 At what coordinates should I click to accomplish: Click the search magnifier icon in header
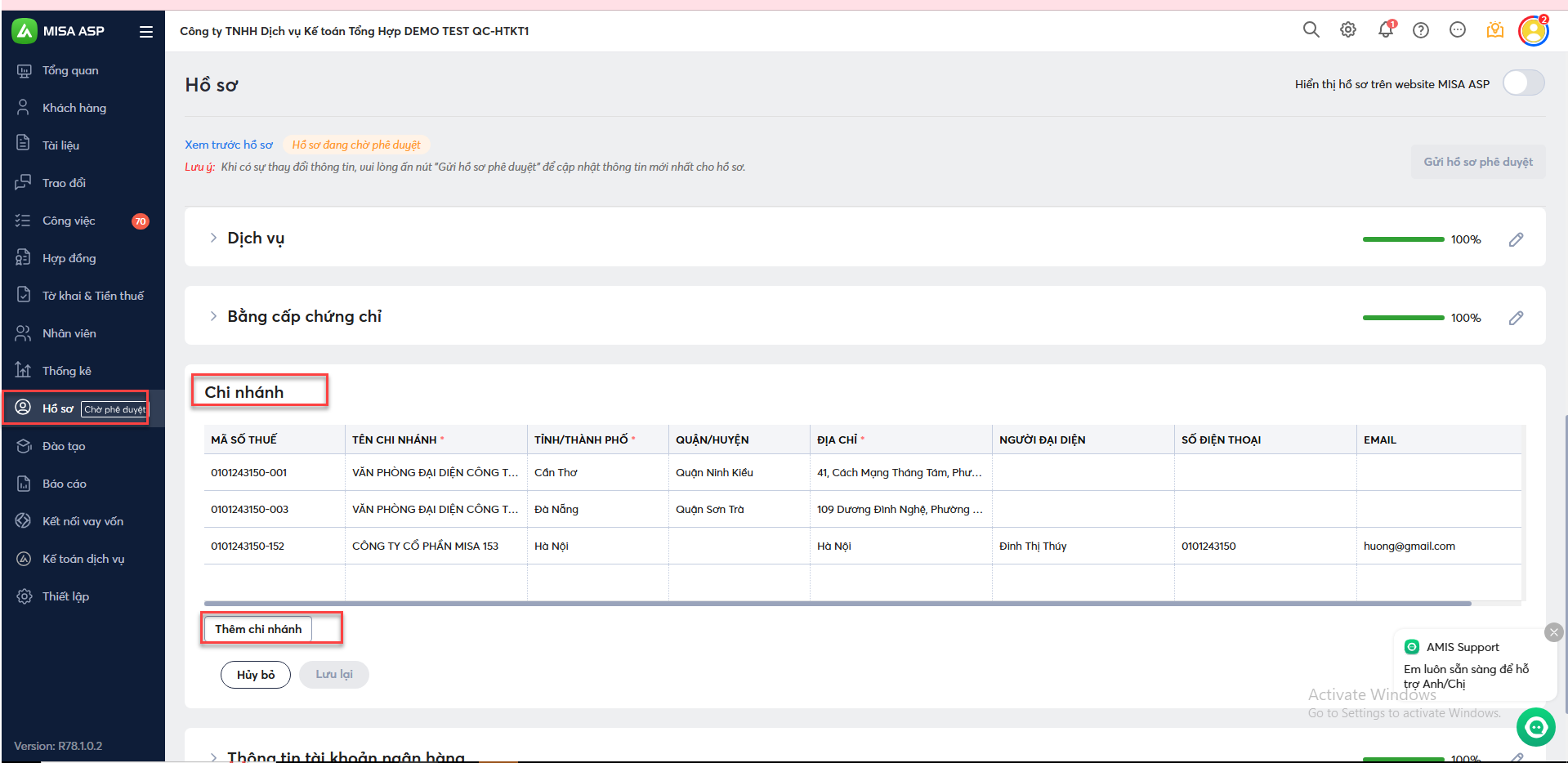[x=1311, y=30]
